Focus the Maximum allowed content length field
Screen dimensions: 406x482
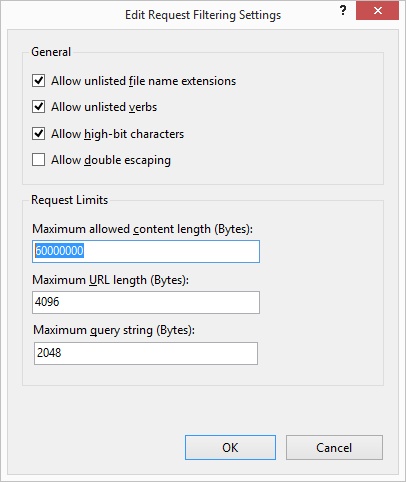(146, 251)
